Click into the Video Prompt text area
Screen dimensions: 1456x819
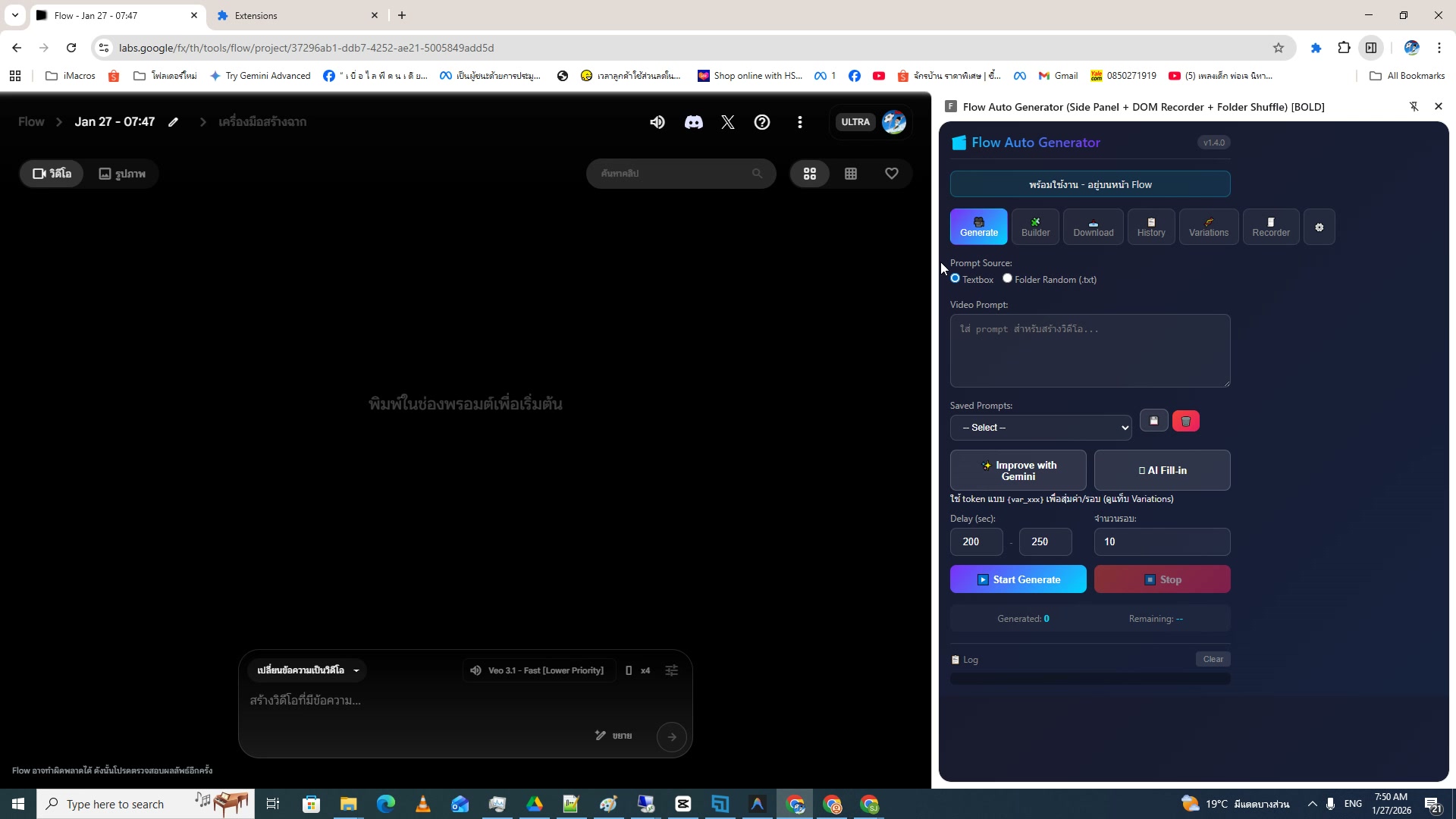point(1090,350)
